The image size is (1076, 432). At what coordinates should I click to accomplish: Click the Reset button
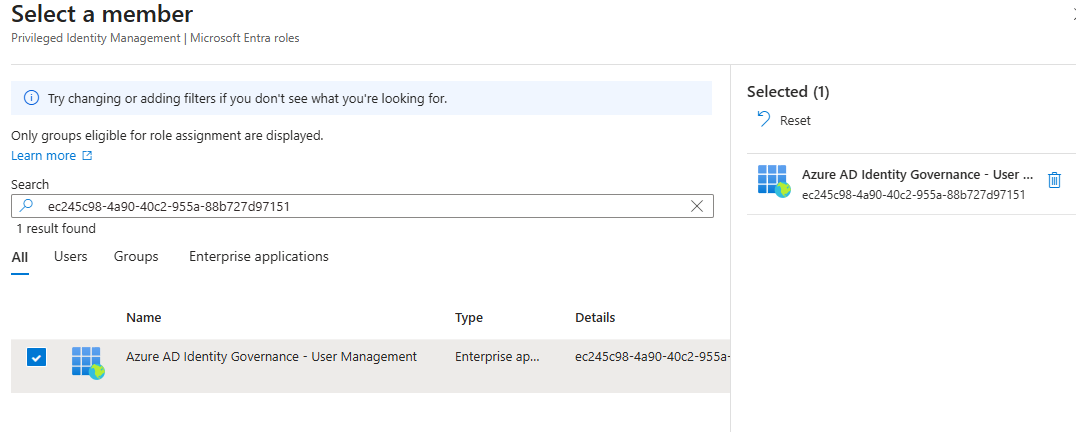[x=784, y=120]
